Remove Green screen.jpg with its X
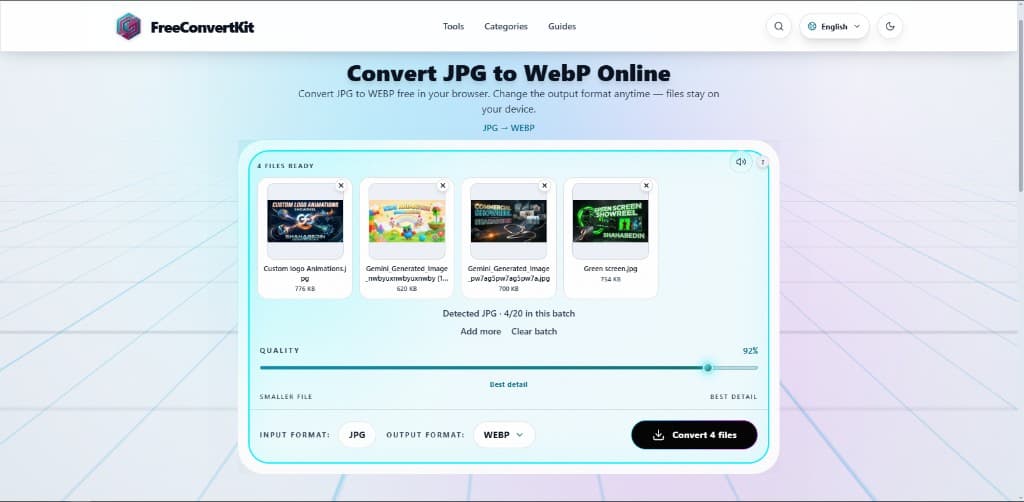The width and height of the screenshot is (1024, 502). click(x=647, y=186)
